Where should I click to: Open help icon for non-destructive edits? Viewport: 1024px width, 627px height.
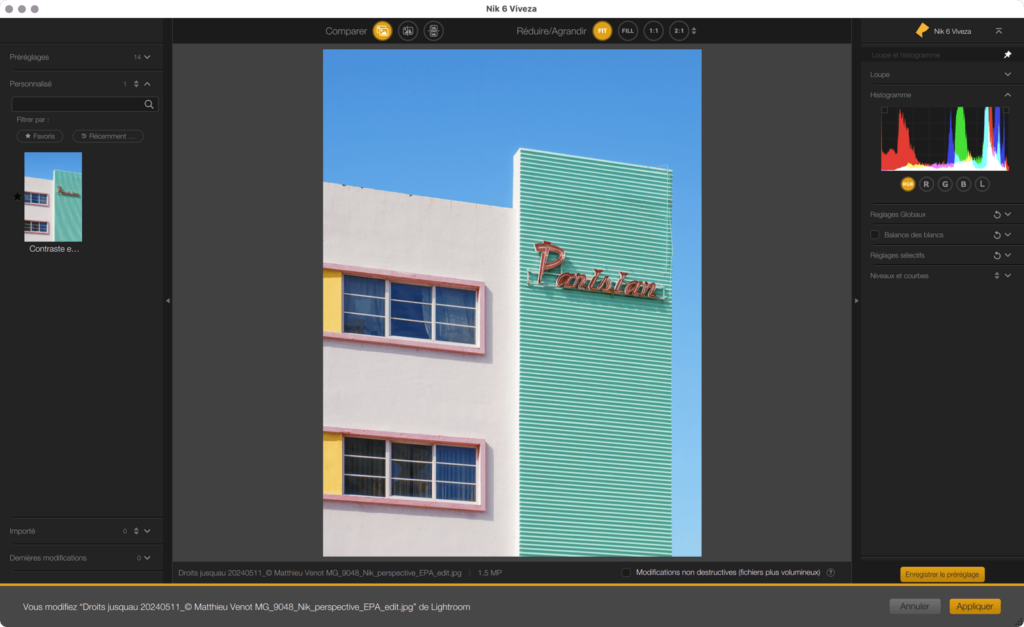(x=831, y=572)
